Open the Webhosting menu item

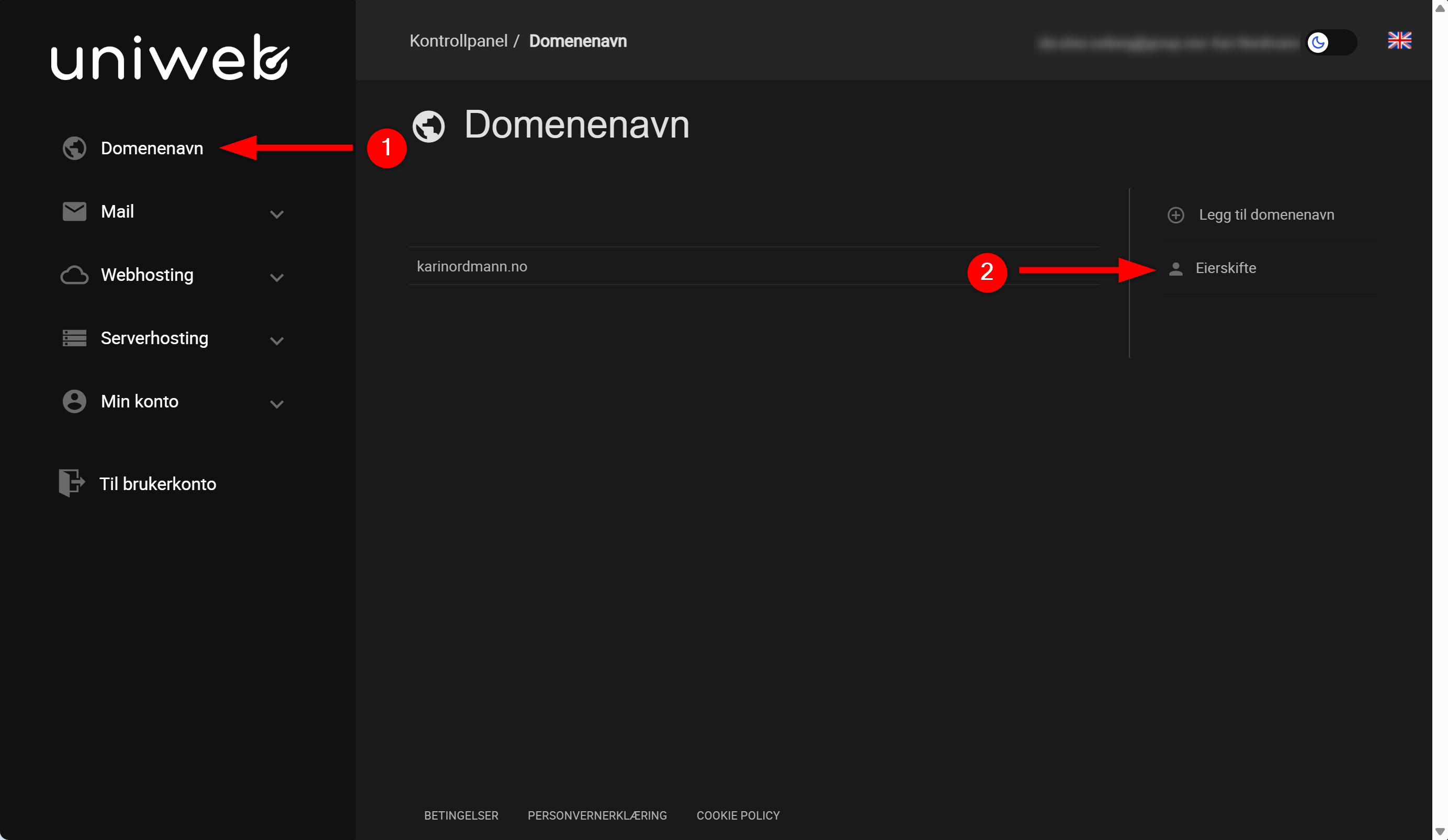(x=147, y=275)
